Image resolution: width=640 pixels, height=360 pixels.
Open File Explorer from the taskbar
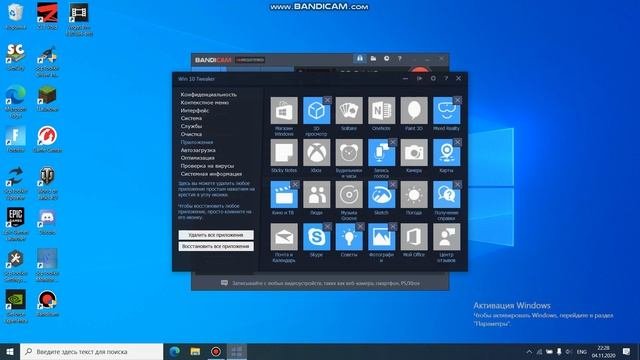click(x=195, y=351)
